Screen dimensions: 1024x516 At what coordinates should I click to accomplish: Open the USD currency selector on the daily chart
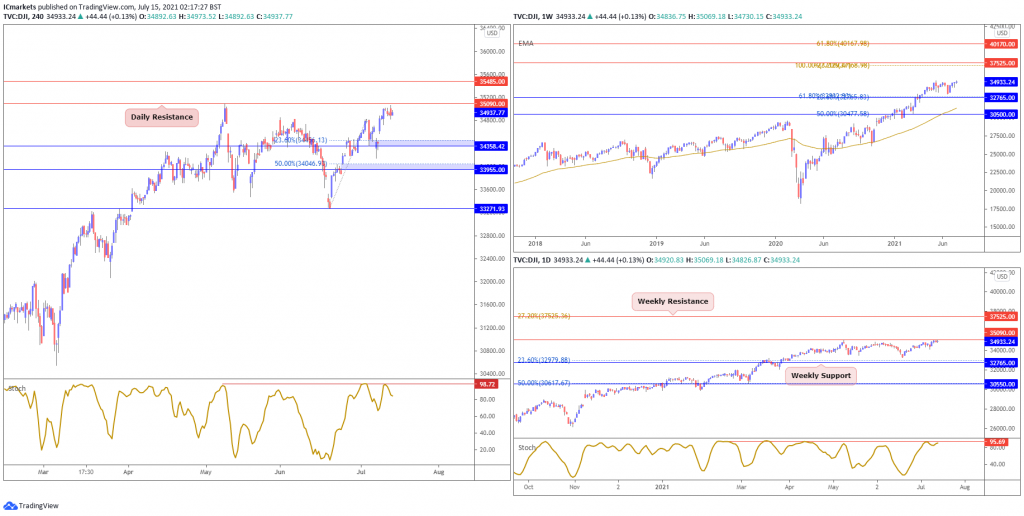click(x=1002, y=276)
